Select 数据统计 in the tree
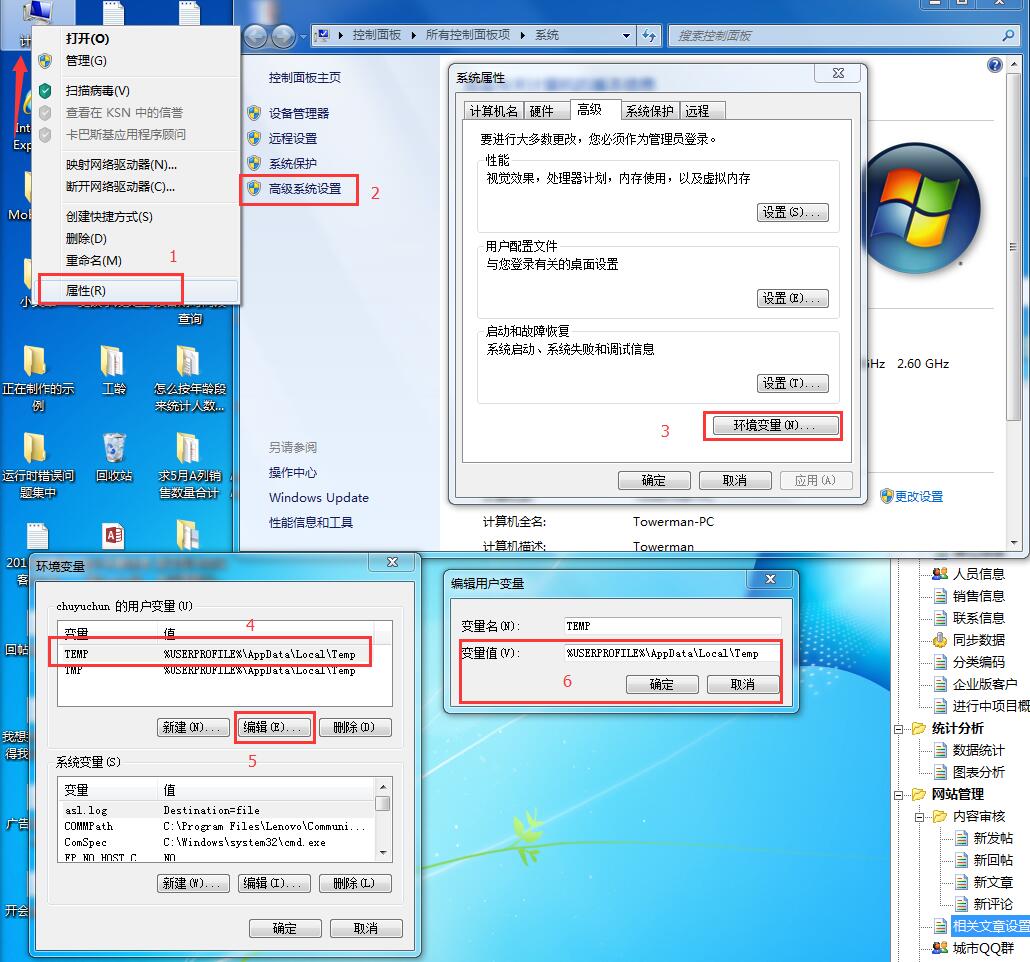1030x962 pixels. tap(979, 750)
